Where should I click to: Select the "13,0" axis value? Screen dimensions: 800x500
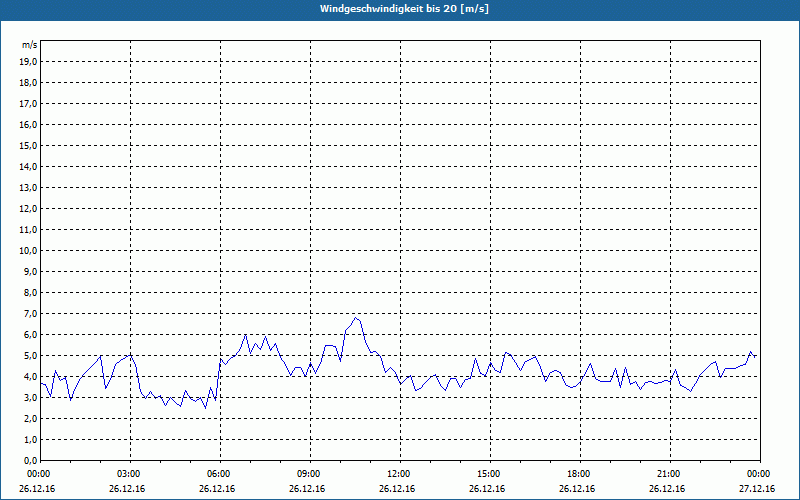click(x=28, y=187)
